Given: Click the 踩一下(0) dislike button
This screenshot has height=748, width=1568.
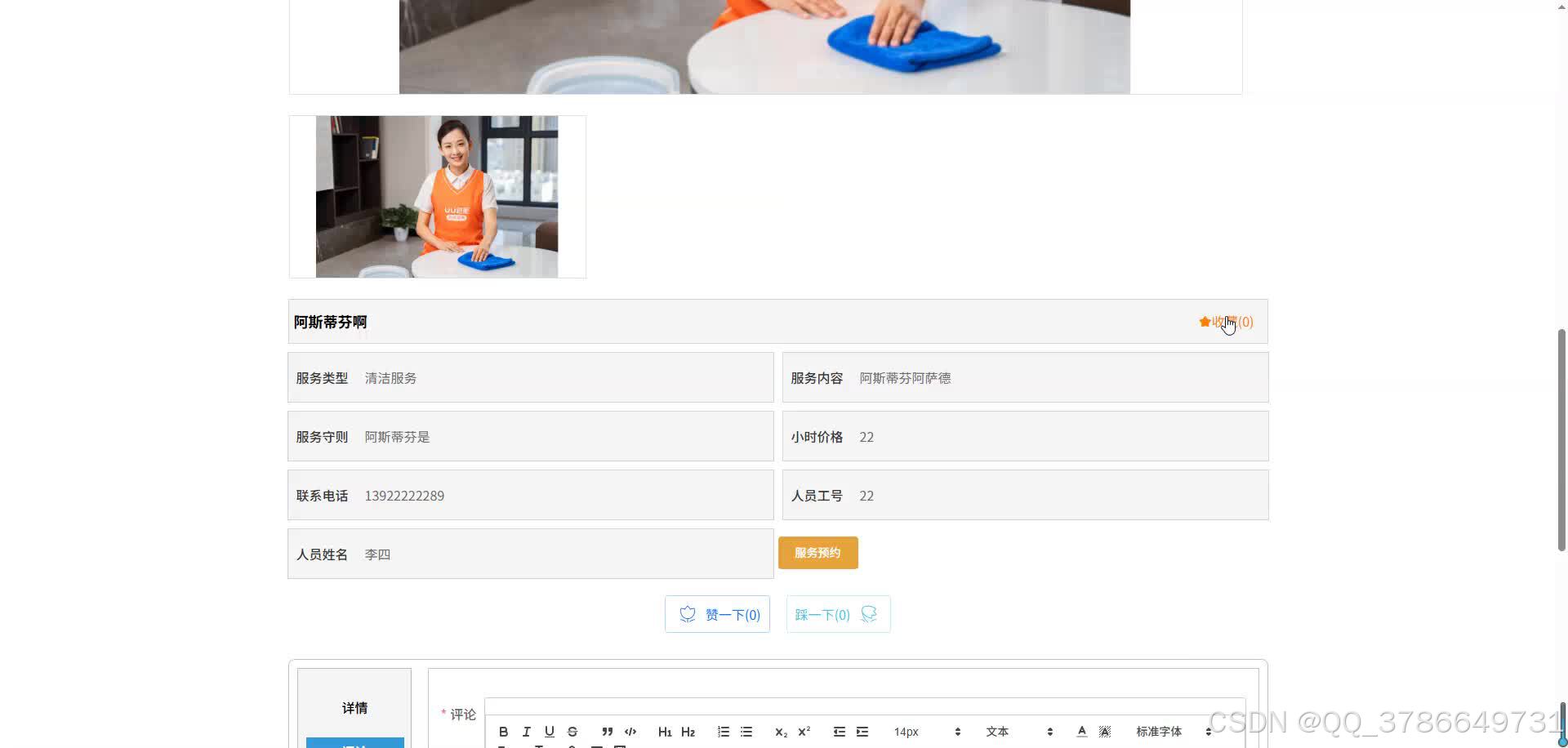Looking at the screenshot, I should pos(838,614).
